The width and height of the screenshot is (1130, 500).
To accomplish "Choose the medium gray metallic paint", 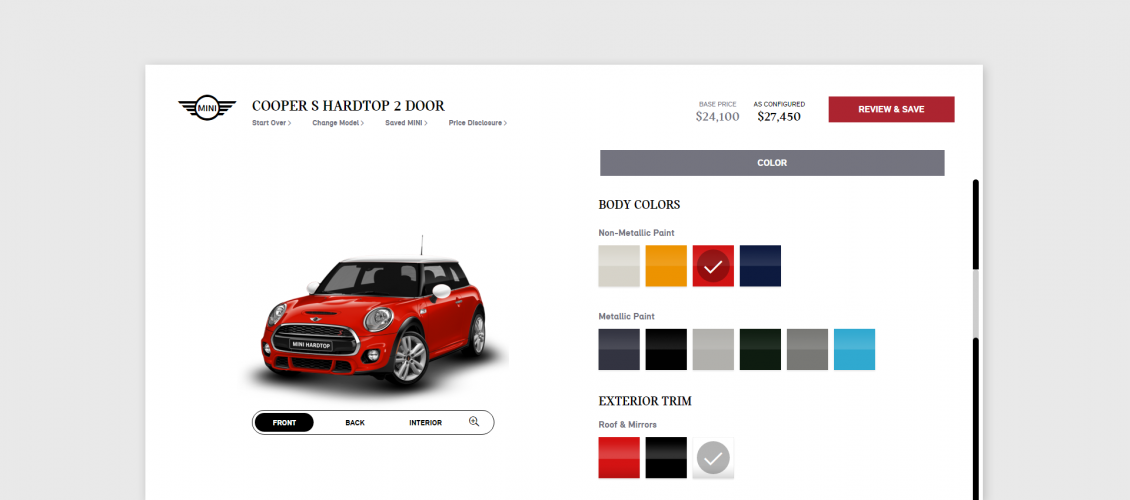I will click(x=807, y=349).
